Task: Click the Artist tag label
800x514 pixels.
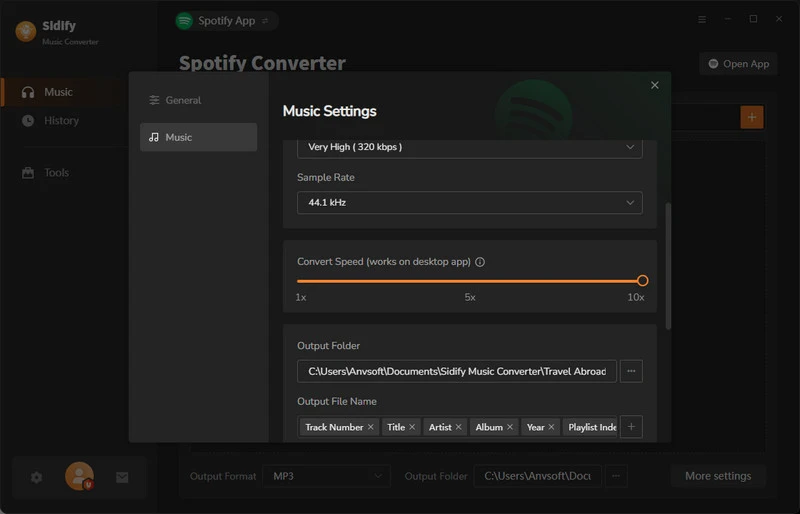Action: [440, 427]
